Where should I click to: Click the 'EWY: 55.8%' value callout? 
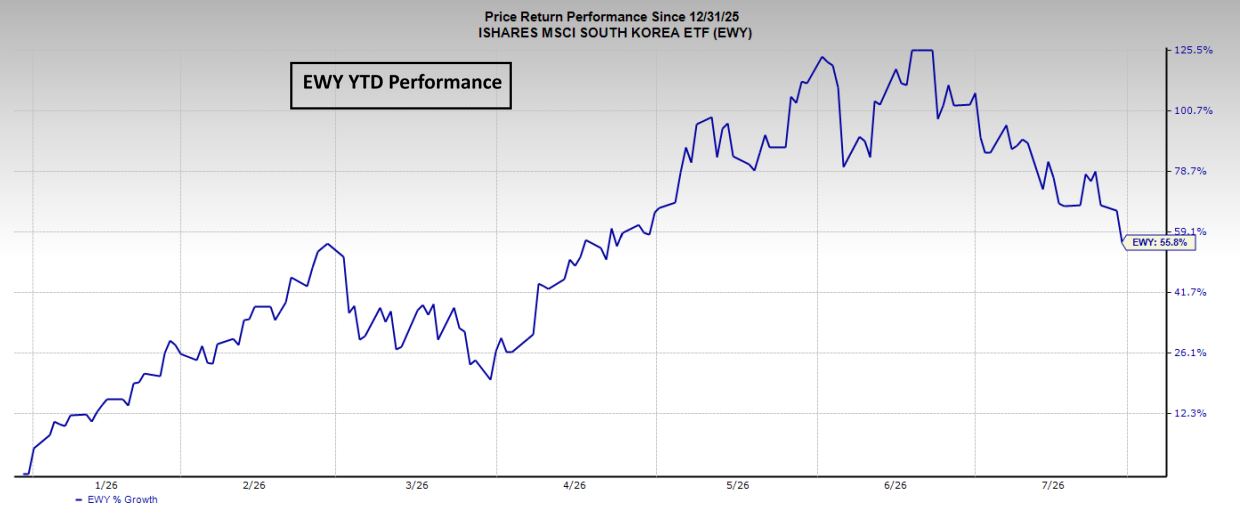tap(1158, 242)
